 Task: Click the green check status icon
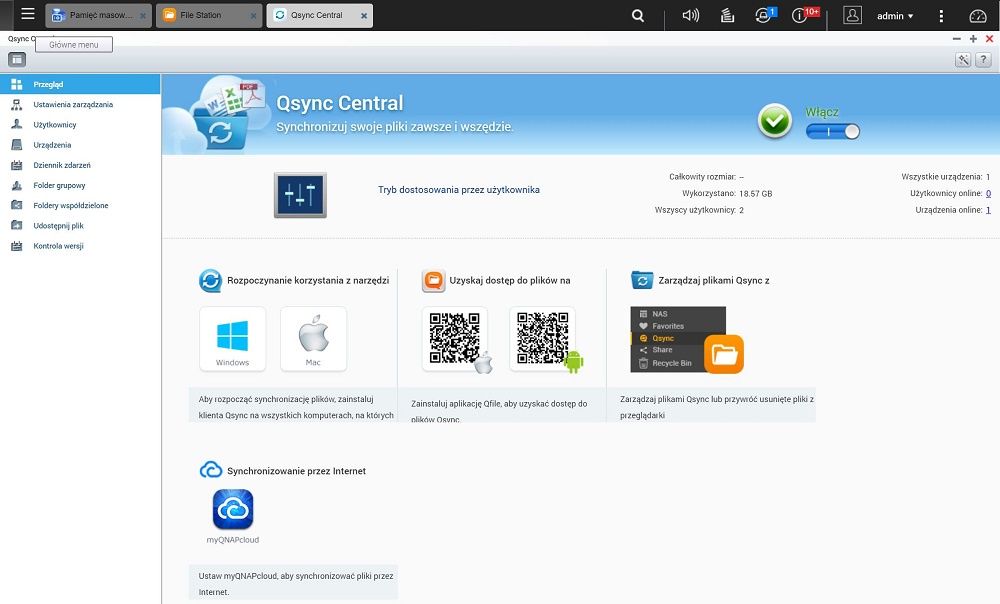click(775, 121)
